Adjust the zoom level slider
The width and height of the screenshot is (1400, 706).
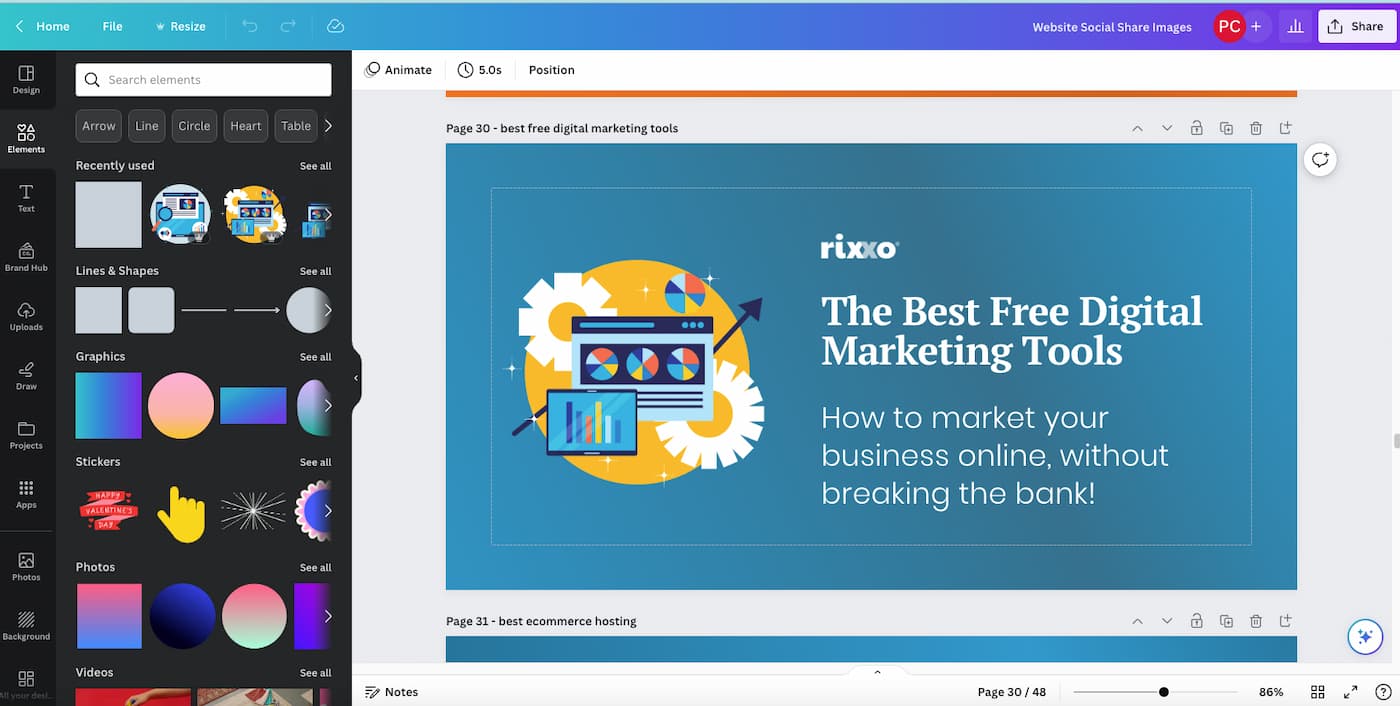pos(1163,691)
